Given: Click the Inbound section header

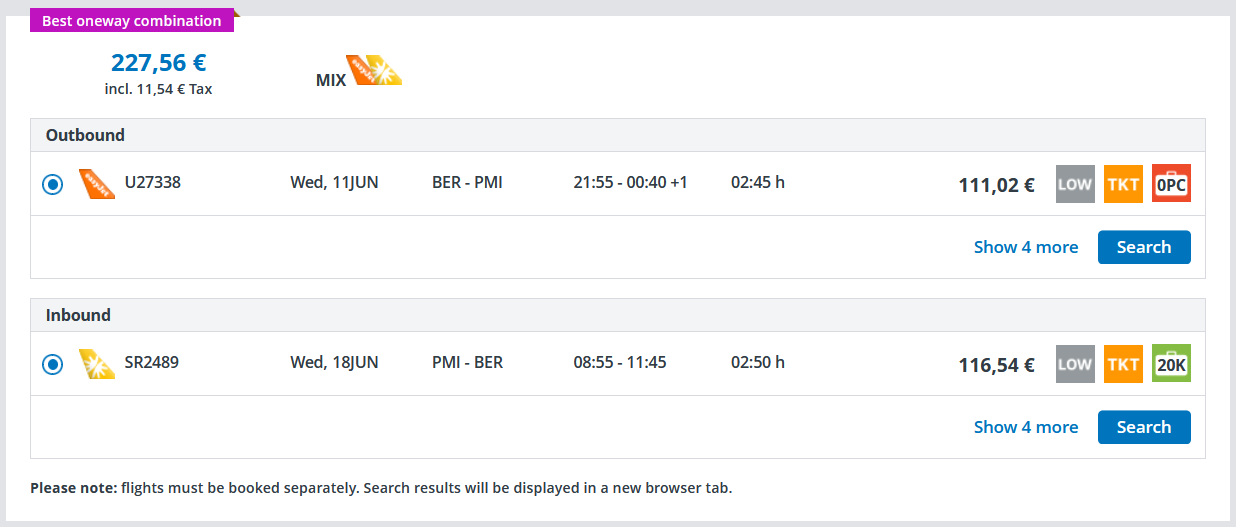Looking at the screenshot, I should tap(78, 315).
